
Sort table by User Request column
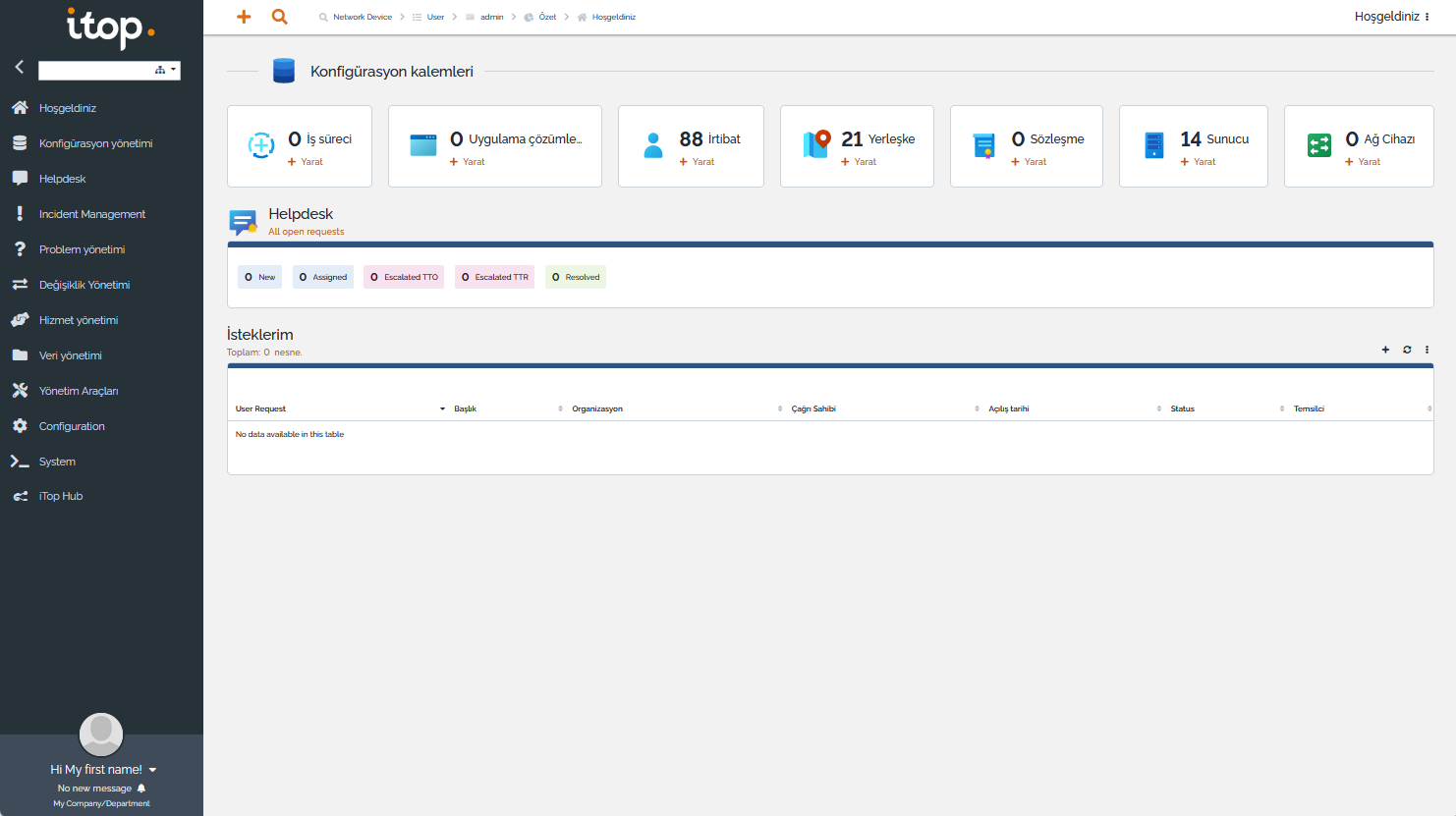click(x=260, y=408)
